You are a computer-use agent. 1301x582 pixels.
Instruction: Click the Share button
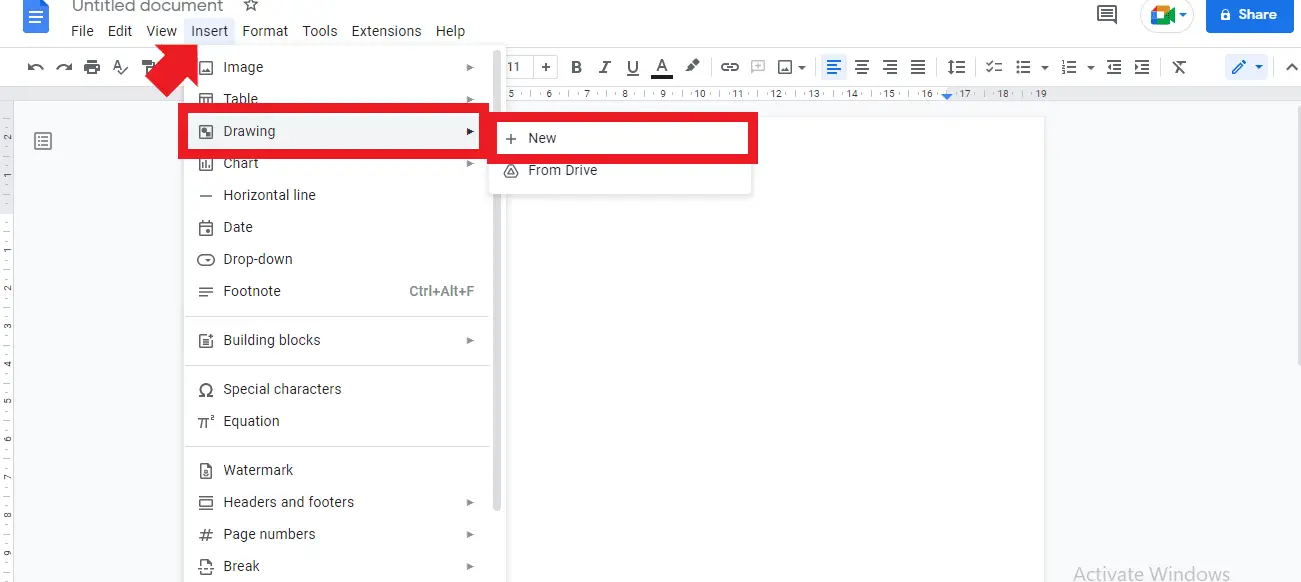[1249, 15]
